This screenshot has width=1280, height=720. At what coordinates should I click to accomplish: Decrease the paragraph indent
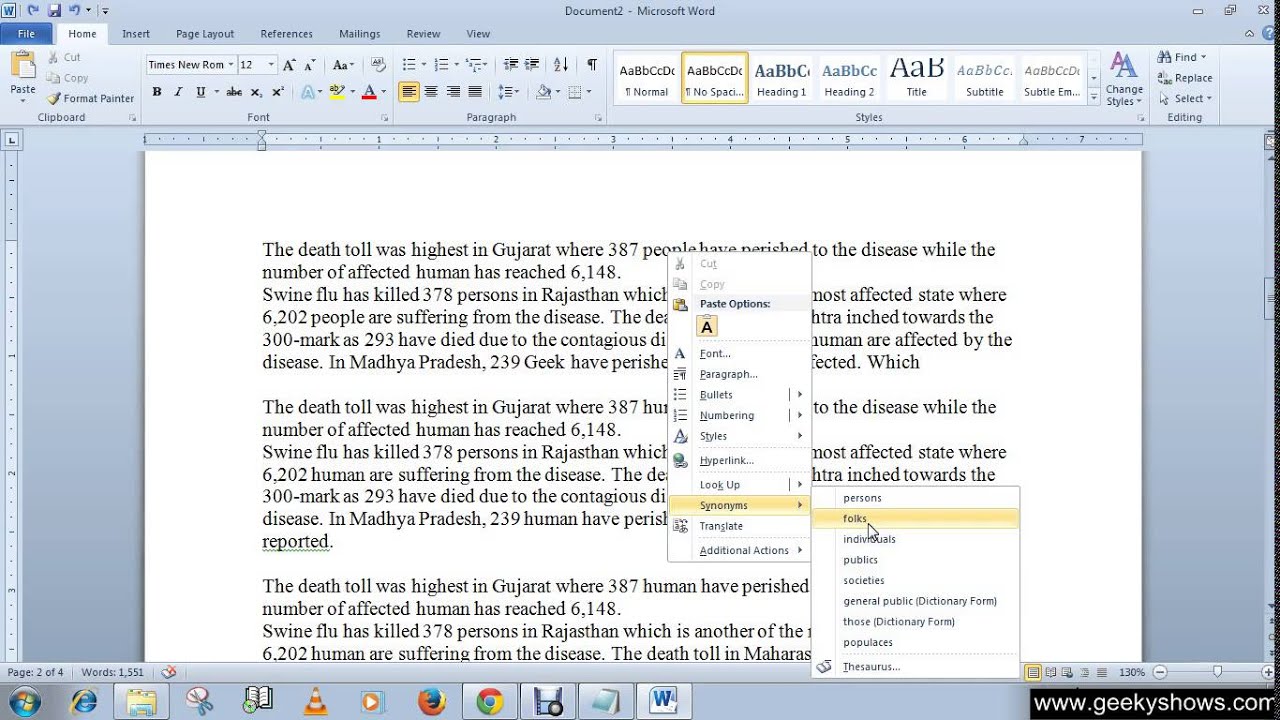coord(511,65)
